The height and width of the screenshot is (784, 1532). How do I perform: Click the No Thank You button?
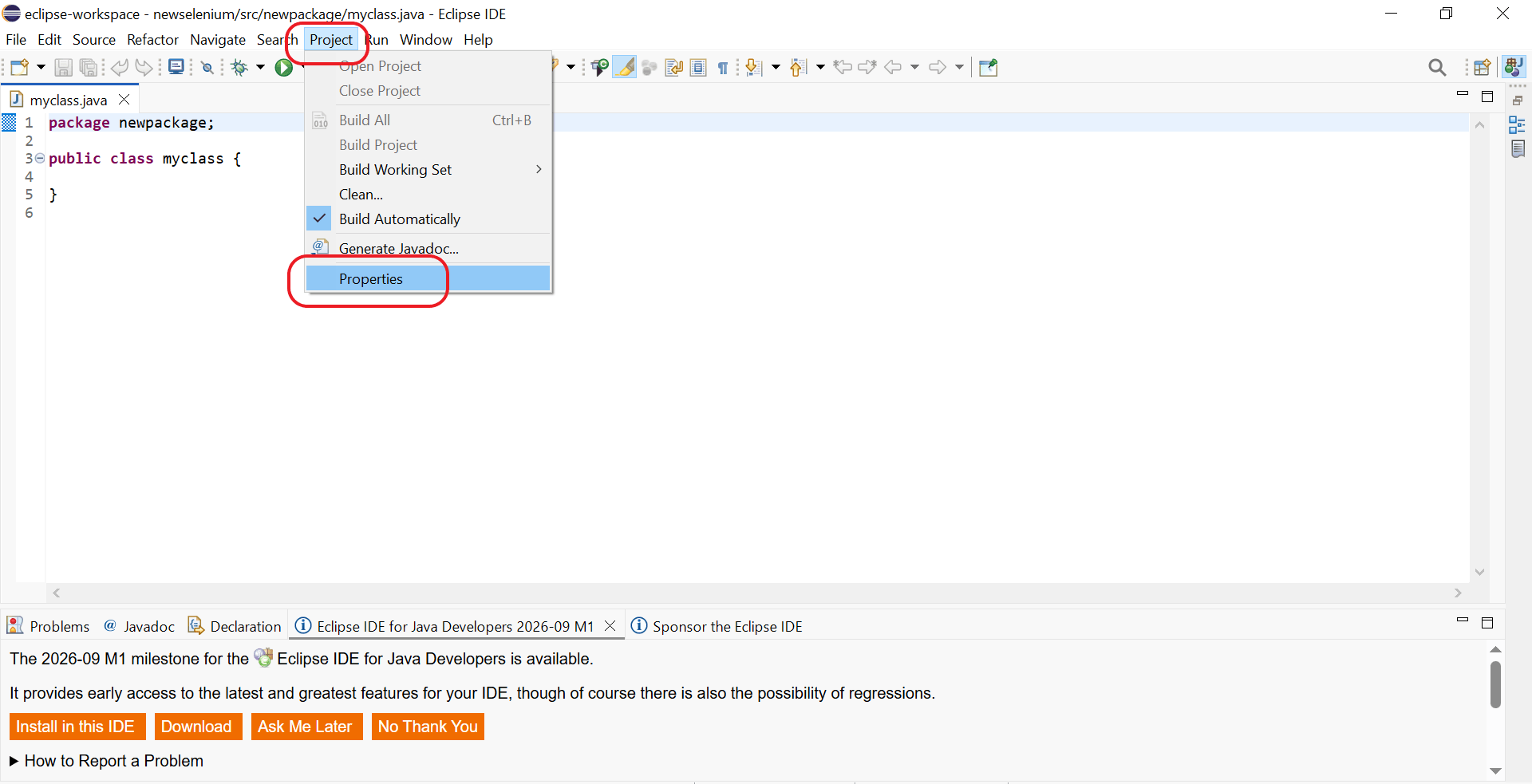point(428,727)
